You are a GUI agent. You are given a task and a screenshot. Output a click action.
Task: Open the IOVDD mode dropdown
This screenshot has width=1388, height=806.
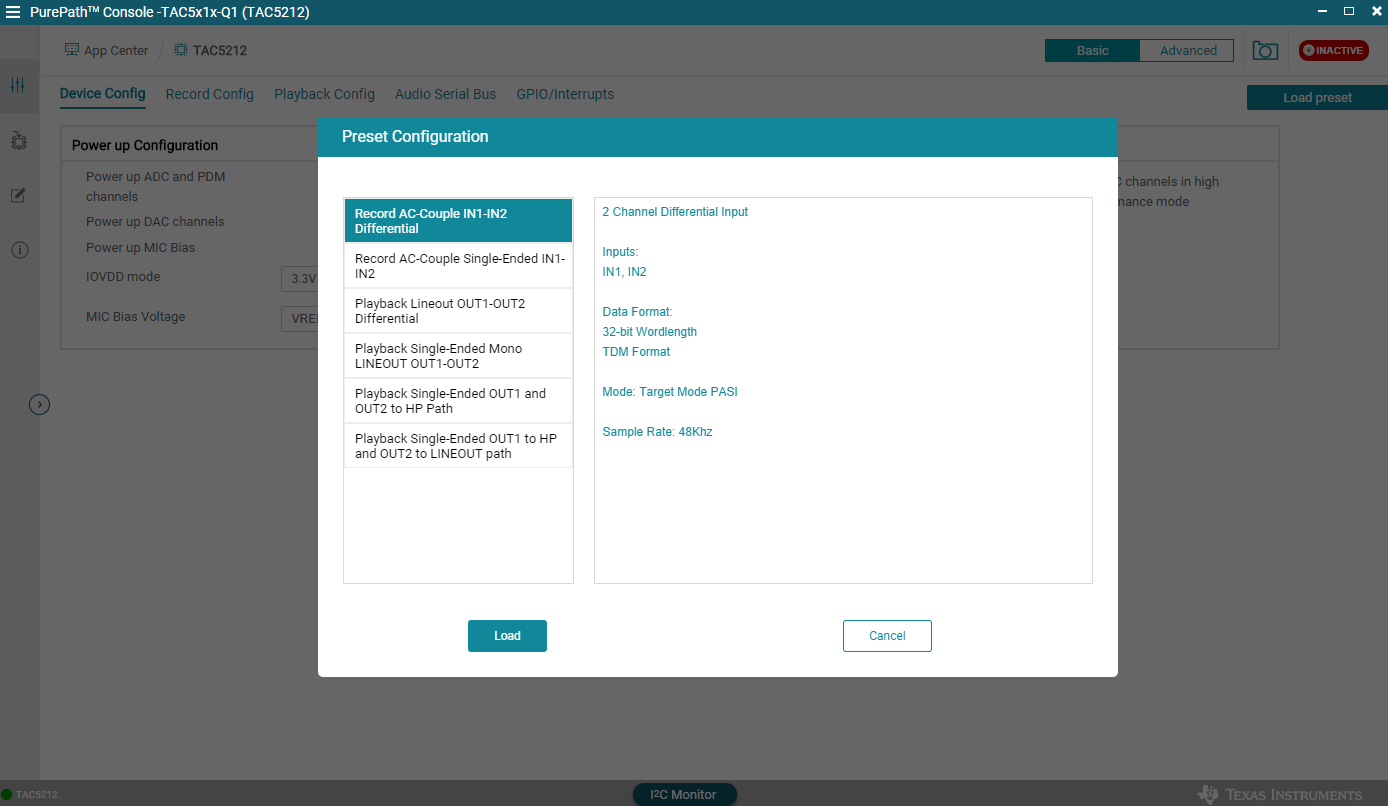pyautogui.click(x=300, y=279)
